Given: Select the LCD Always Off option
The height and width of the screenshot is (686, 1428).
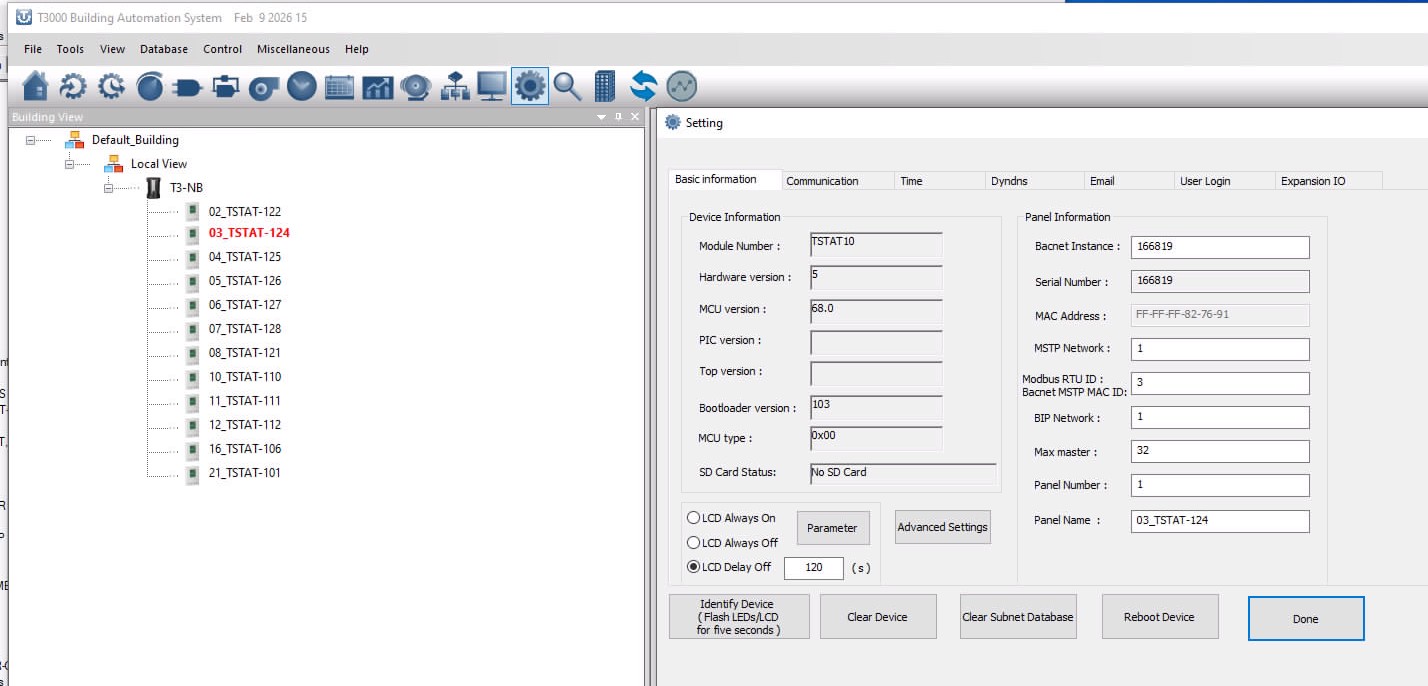Looking at the screenshot, I should [x=693, y=542].
